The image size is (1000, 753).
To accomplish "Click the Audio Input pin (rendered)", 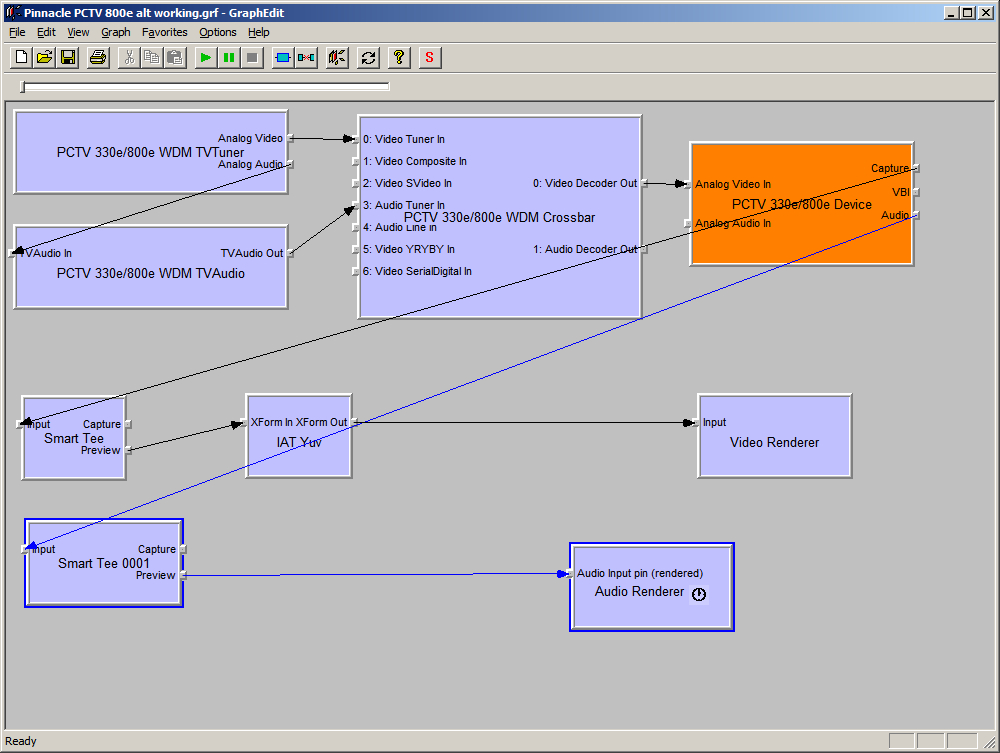I will pyautogui.click(x=570, y=573).
